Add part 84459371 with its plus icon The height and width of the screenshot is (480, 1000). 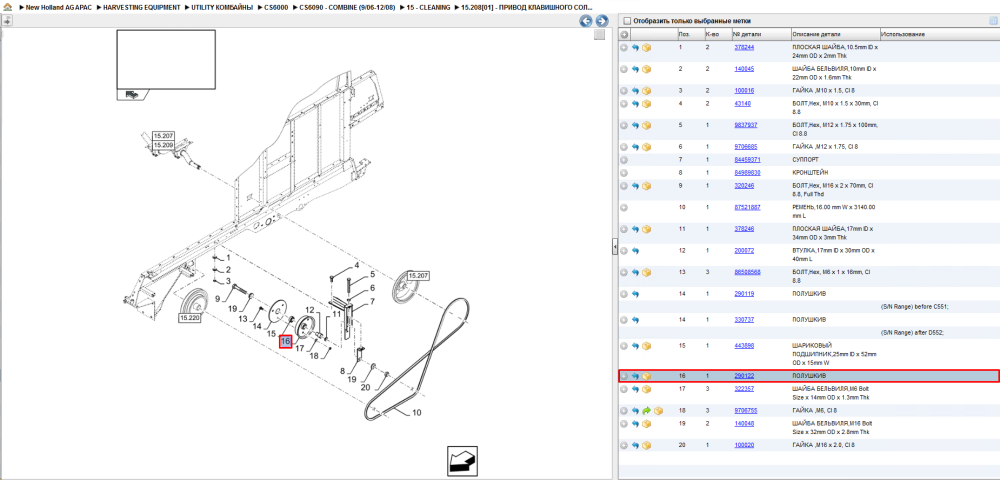point(624,159)
